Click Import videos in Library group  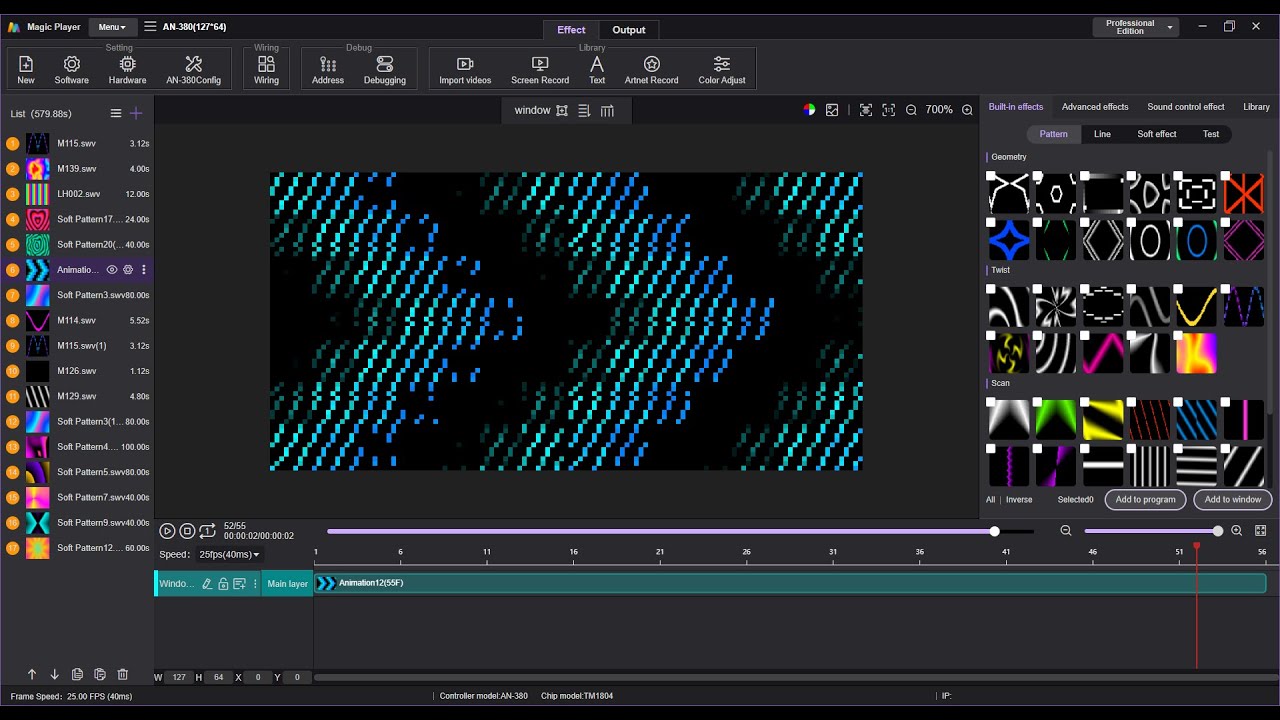pos(465,69)
